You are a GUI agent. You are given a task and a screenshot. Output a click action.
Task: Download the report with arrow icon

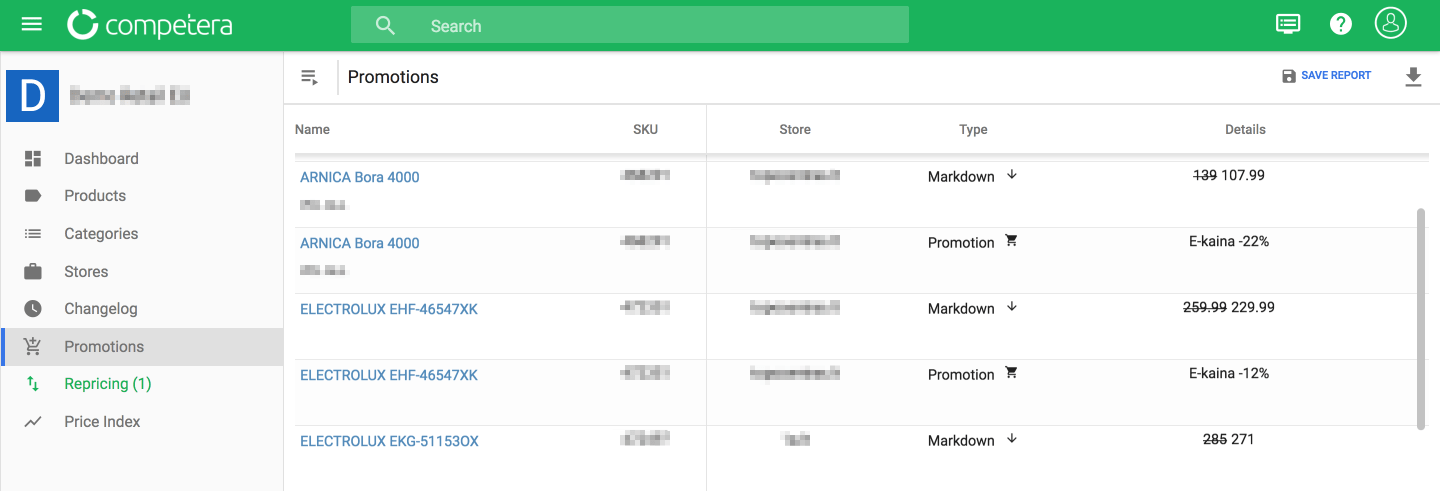pos(1413,77)
